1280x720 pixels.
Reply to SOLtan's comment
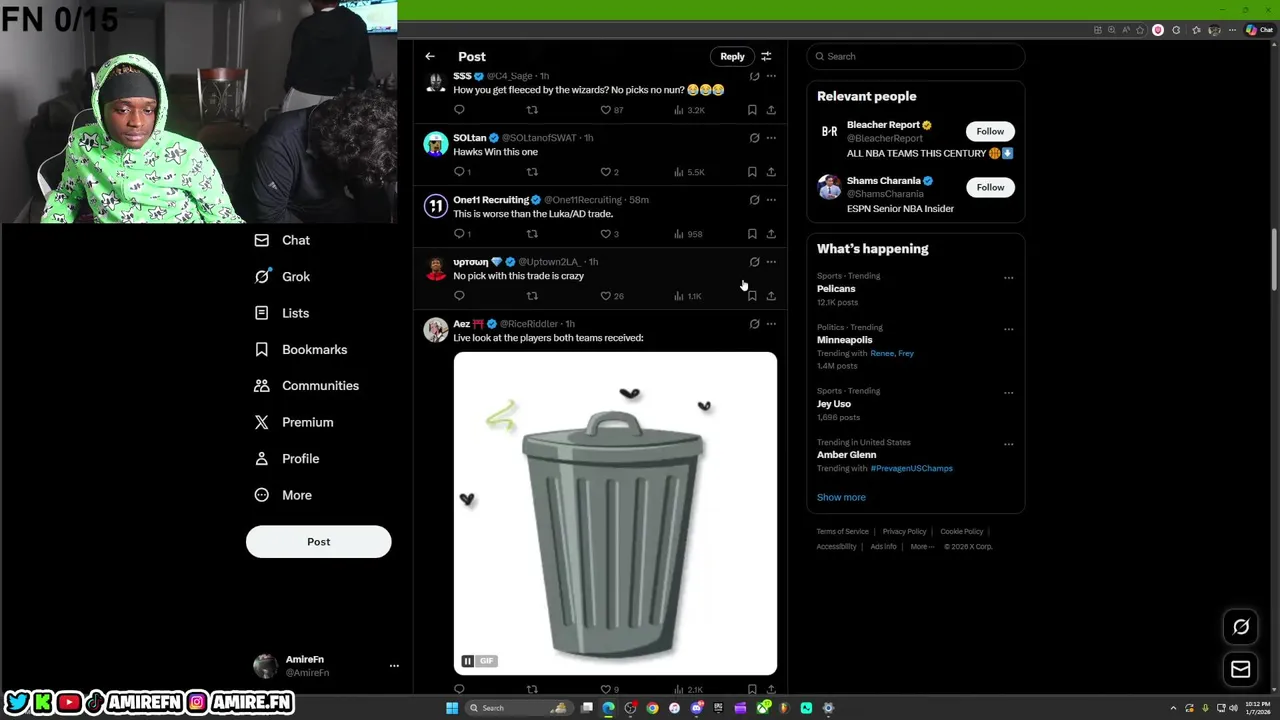point(459,172)
